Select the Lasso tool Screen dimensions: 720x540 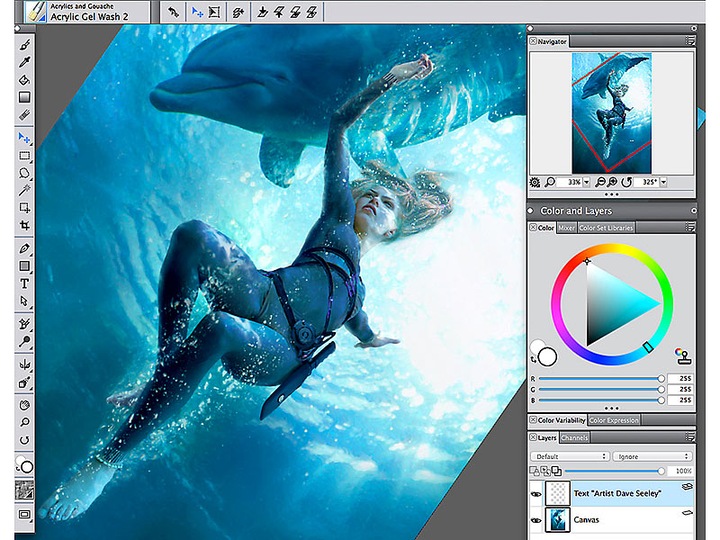(x=25, y=173)
